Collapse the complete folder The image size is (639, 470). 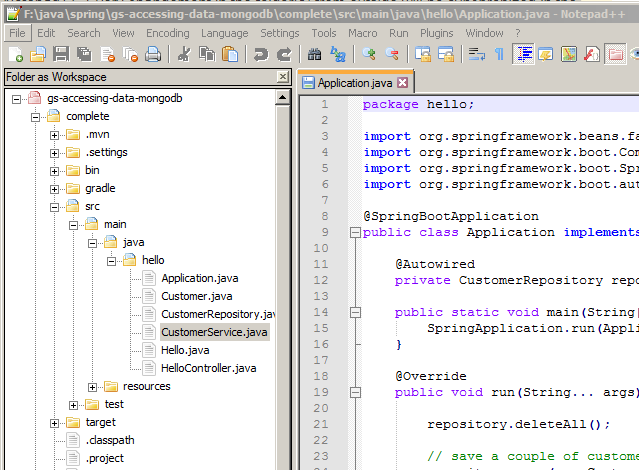35,117
